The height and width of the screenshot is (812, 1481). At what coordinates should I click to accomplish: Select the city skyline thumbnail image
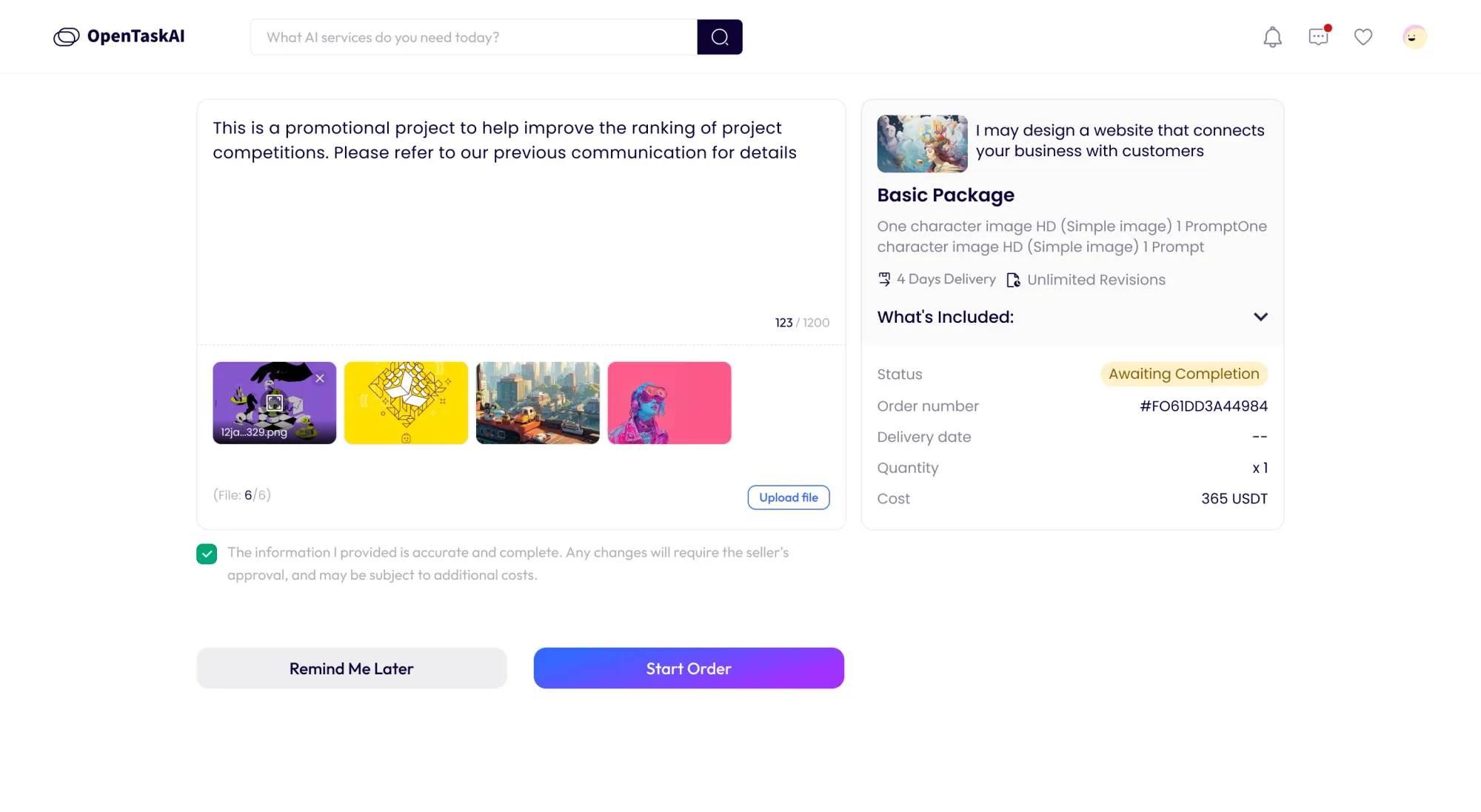click(538, 402)
